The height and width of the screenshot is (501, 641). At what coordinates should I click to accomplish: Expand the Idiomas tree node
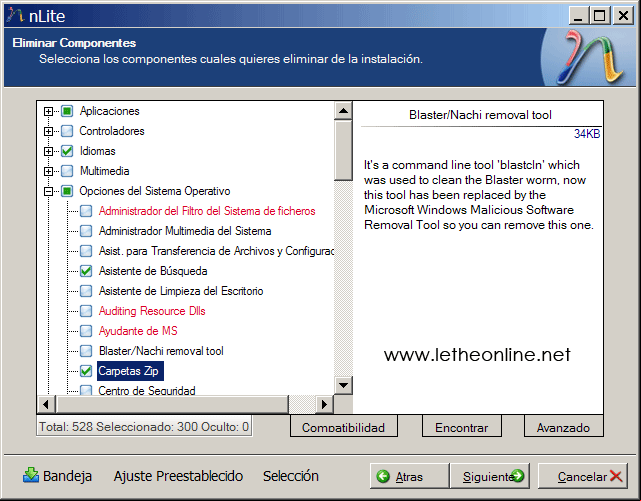point(48,151)
